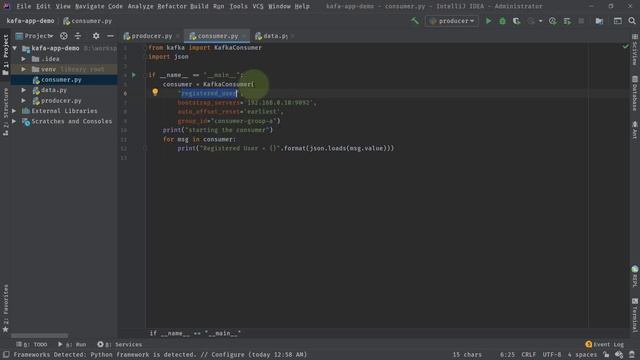
Task: Open the profiler dropdown arrow in toolbar
Action: coord(540,21)
